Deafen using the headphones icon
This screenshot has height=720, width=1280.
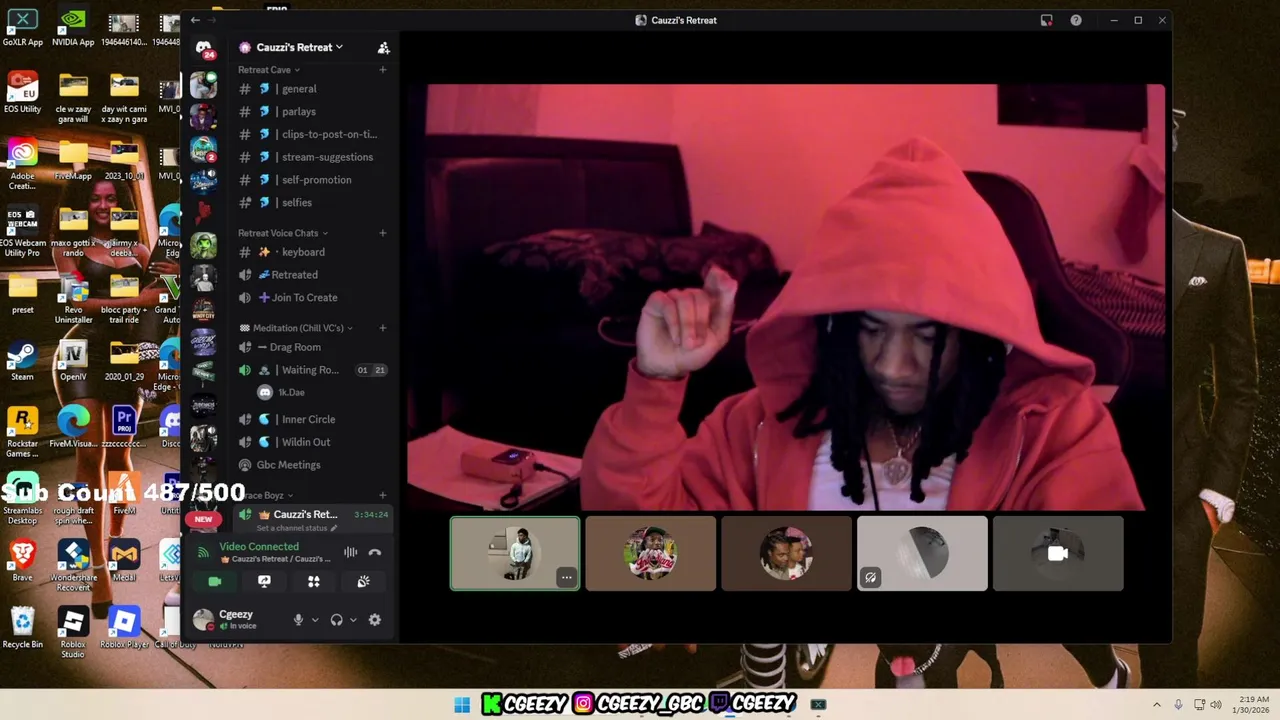click(x=336, y=620)
